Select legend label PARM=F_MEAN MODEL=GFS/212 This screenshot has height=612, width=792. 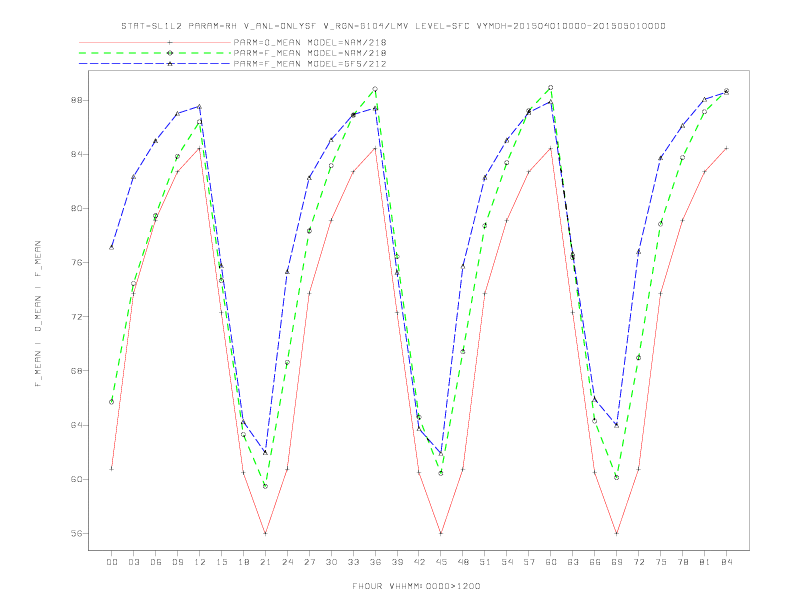tap(310, 64)
